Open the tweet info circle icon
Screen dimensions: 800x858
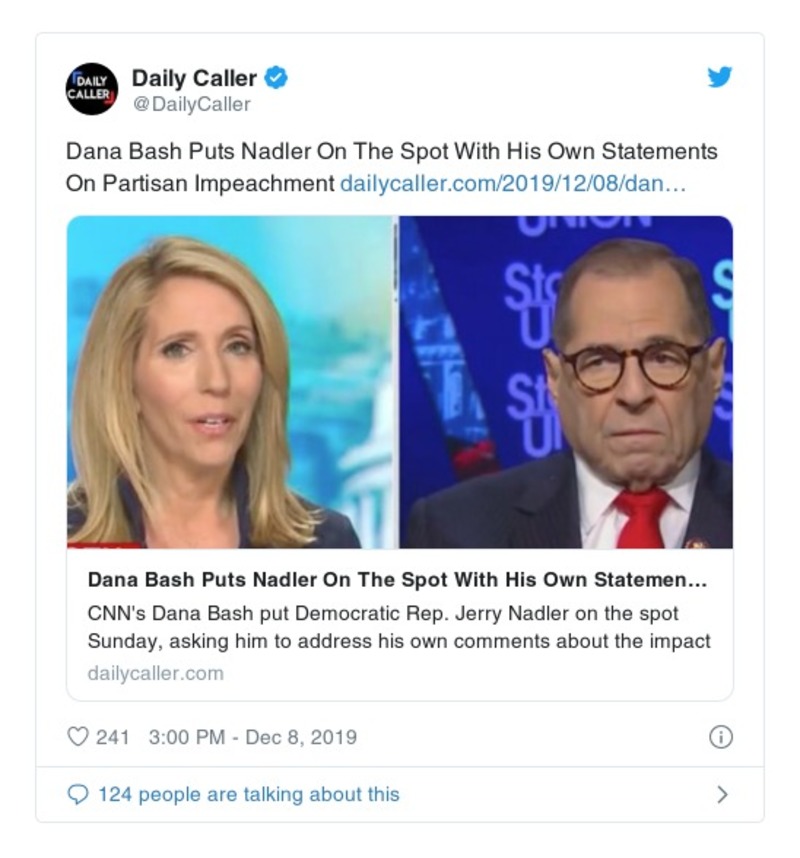[x=721, y=737]
